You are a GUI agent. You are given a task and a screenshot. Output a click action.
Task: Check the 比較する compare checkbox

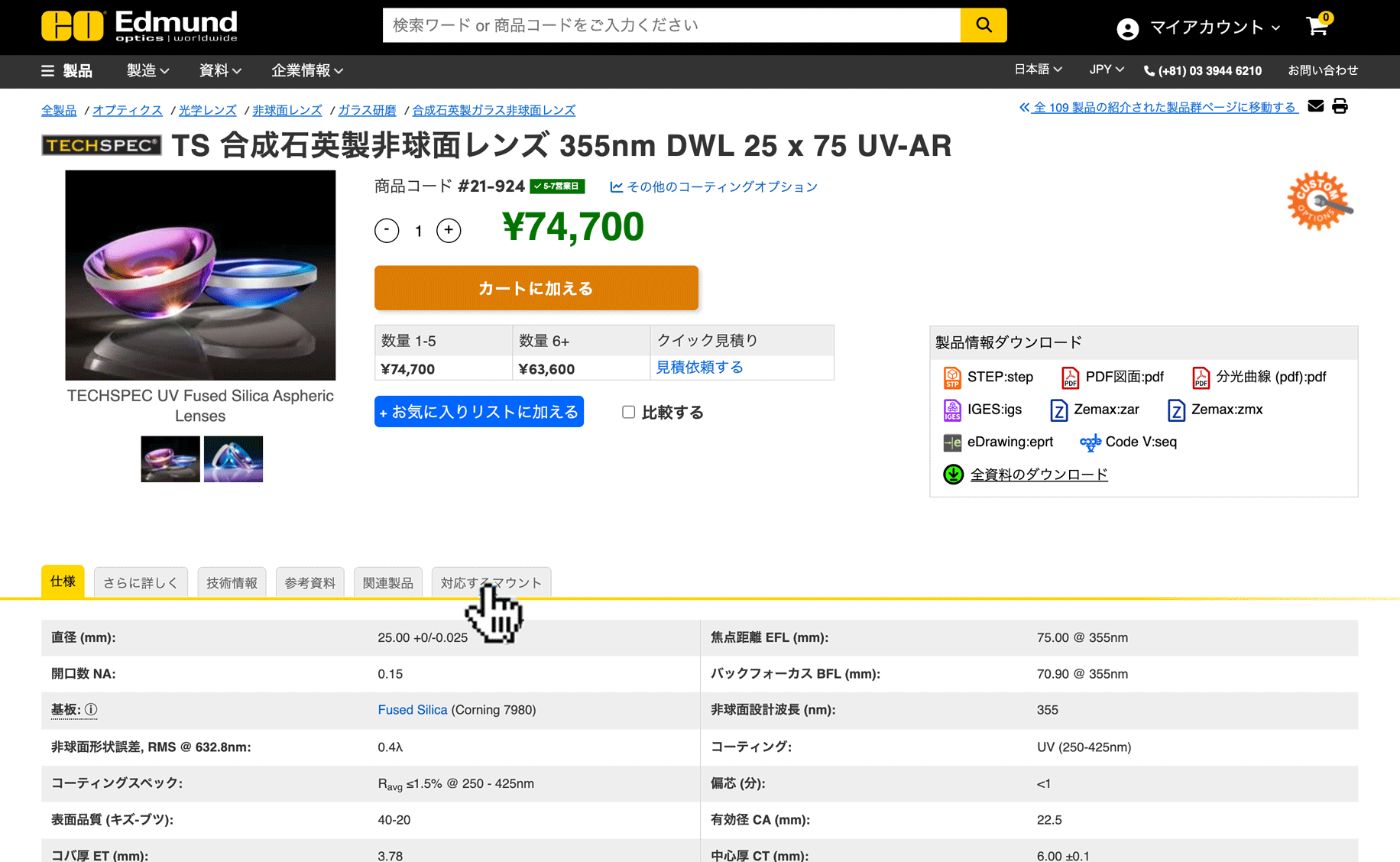point(628,413)
